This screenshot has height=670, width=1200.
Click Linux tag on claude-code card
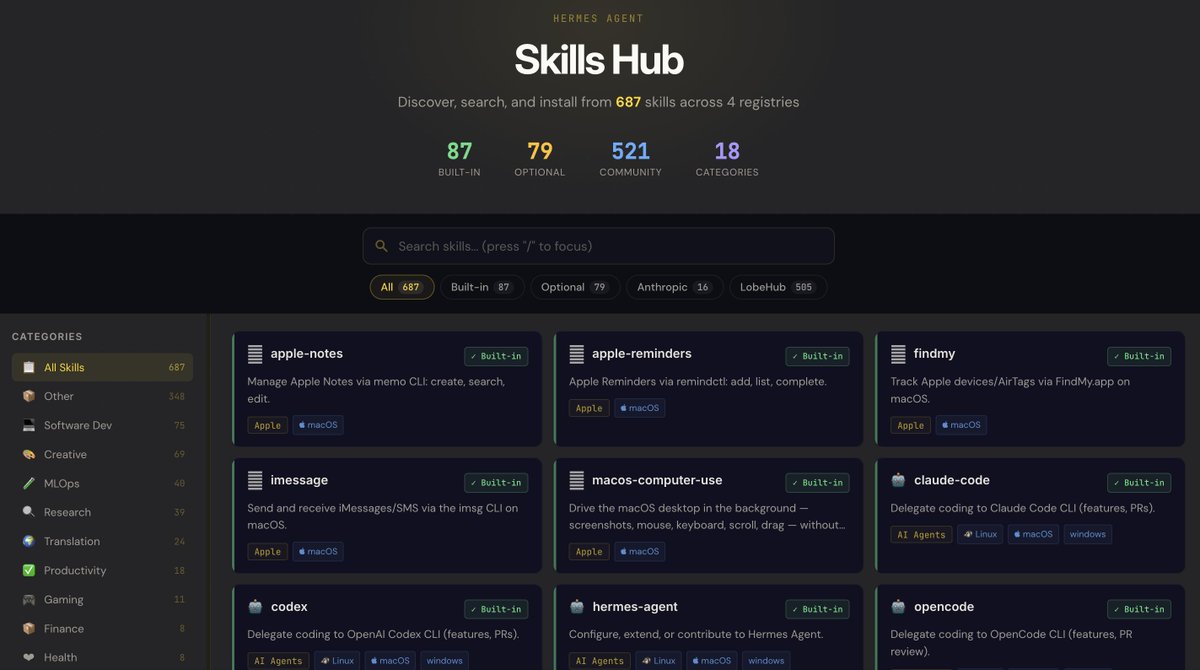point(981,534)
